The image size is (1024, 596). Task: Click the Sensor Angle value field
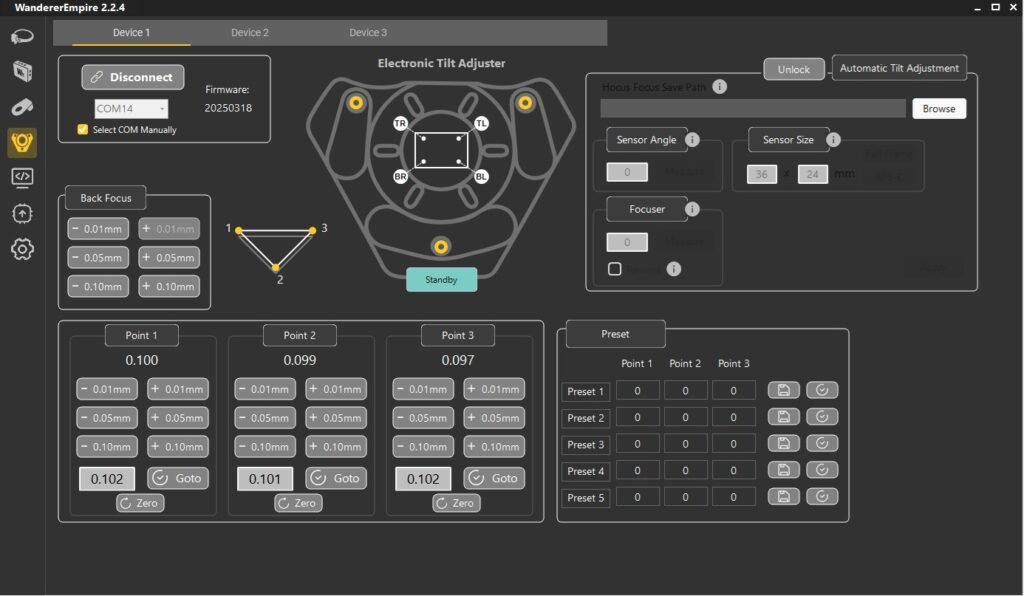[627, 172]
